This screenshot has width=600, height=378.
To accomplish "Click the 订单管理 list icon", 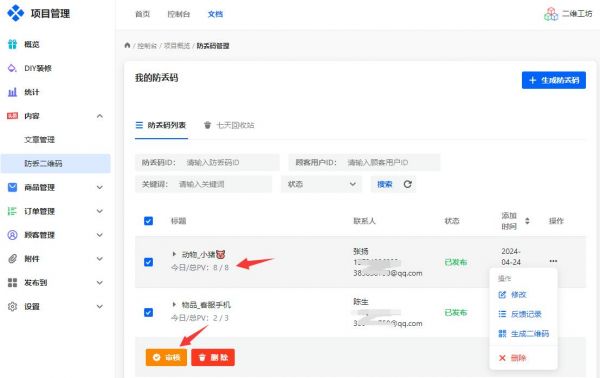I will (12, 211).
